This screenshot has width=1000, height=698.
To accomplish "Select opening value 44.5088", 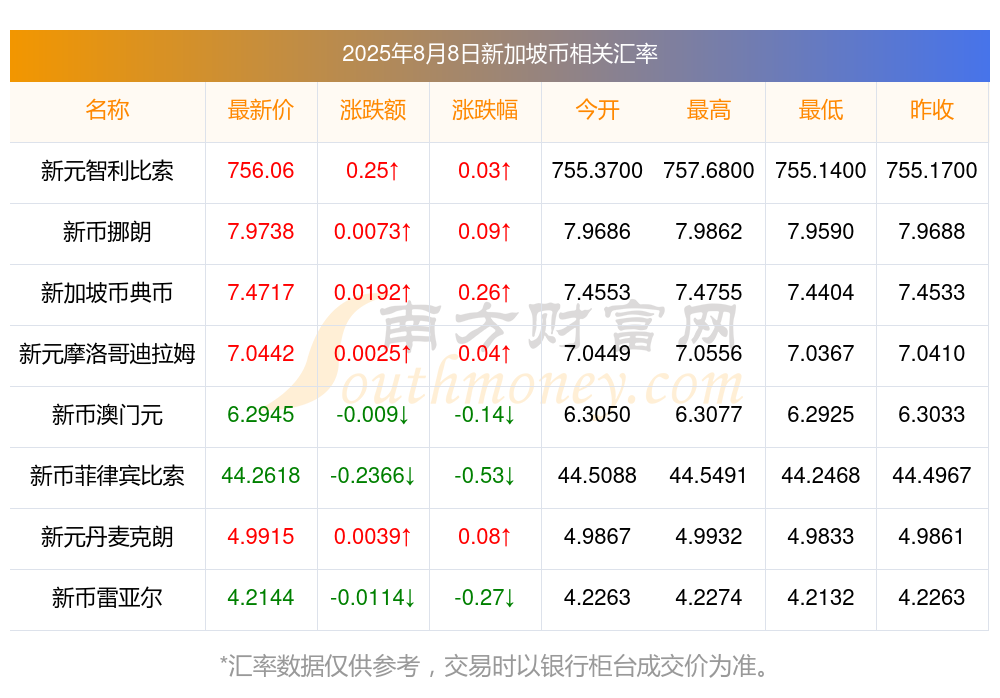I will (597, 476).
